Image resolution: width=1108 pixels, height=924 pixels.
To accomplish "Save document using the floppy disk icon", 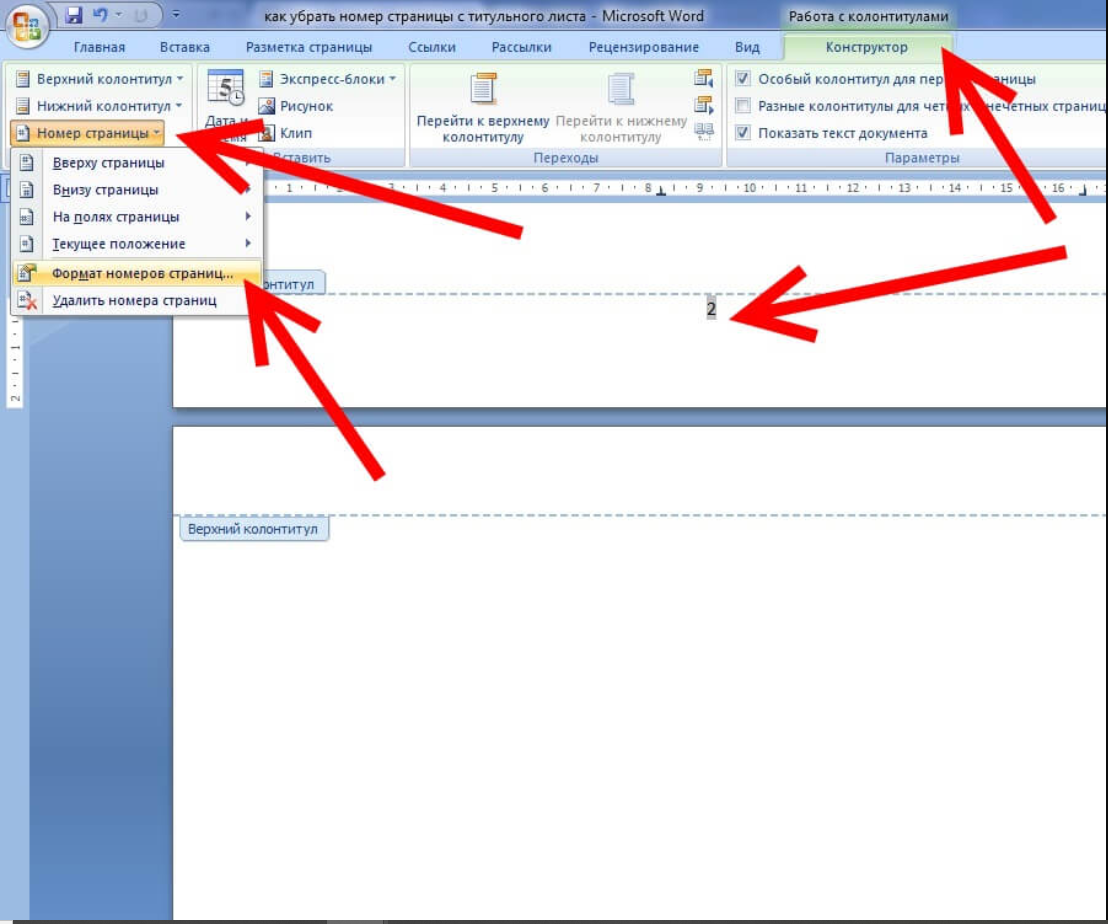I will [x=73, y=15].
